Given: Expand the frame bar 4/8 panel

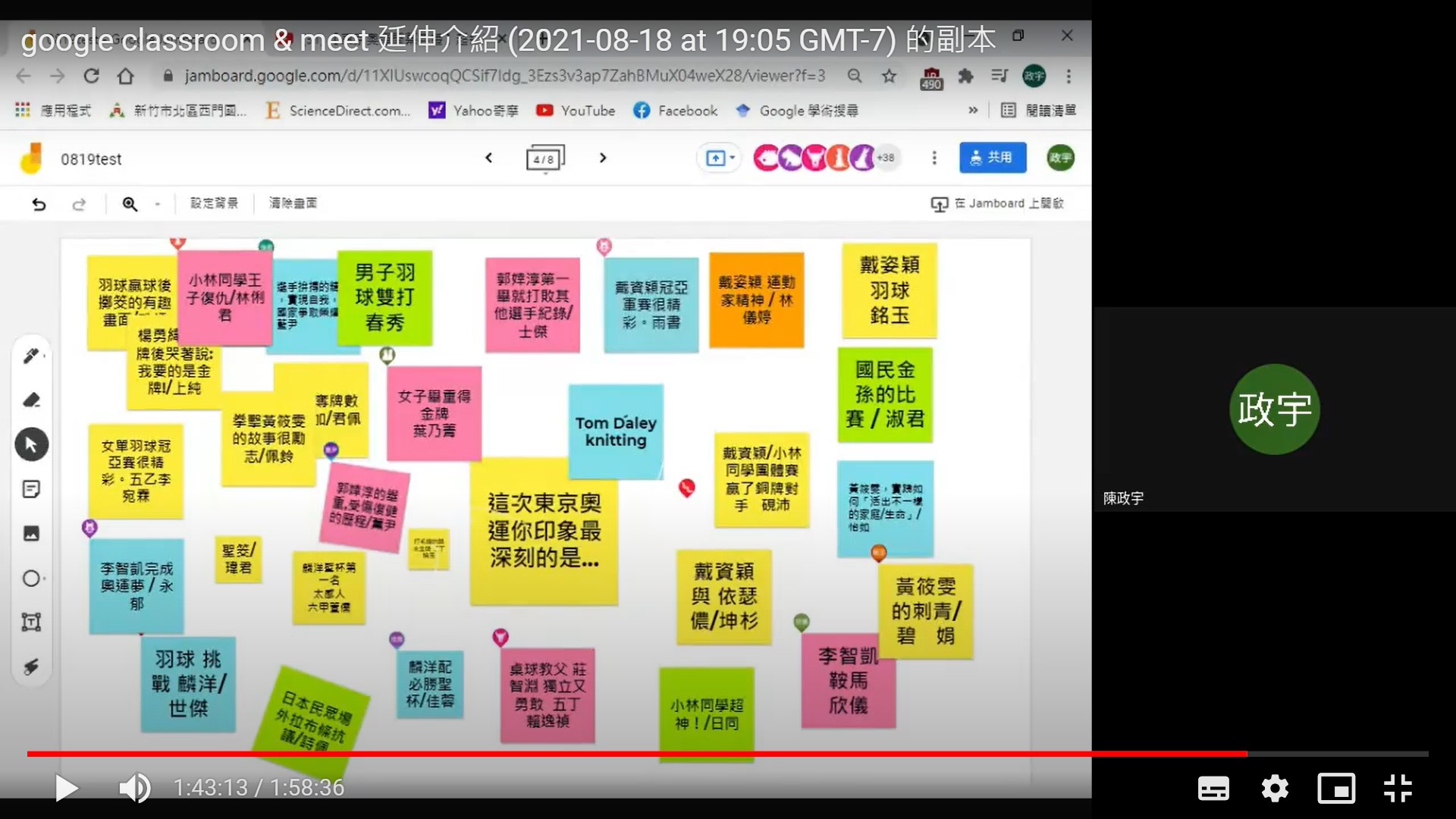Looking at the screenshot, I should [x=544, y=158].
